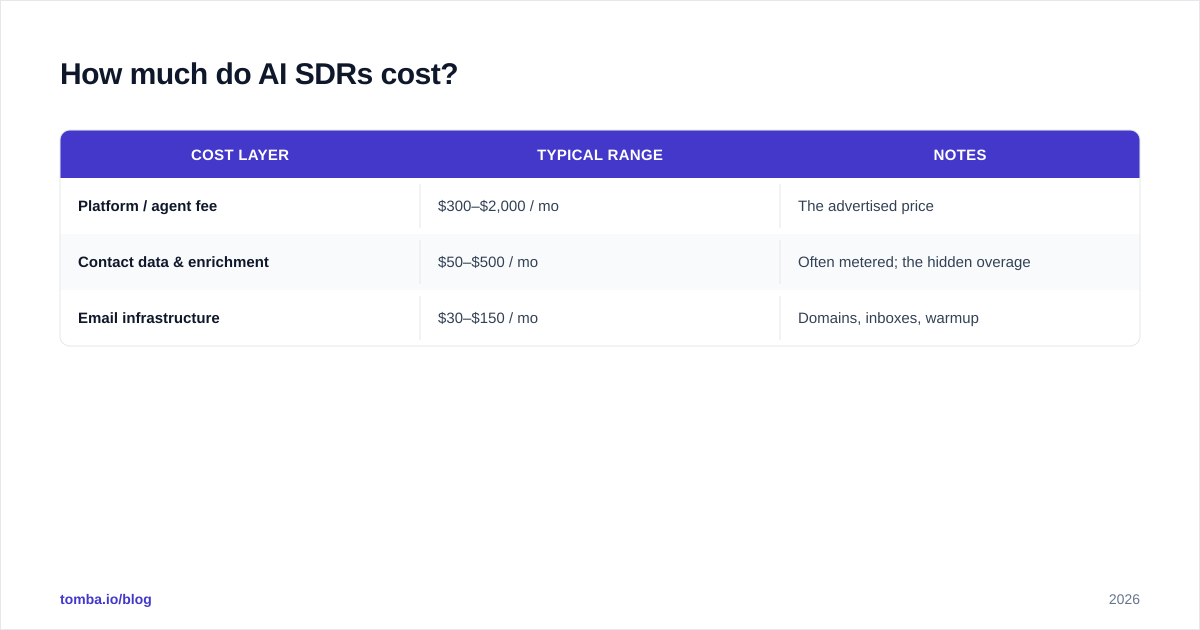Select the COST LAYER column header
The width and height of the screenshot is (1200, 630).
tap(240, 155)
